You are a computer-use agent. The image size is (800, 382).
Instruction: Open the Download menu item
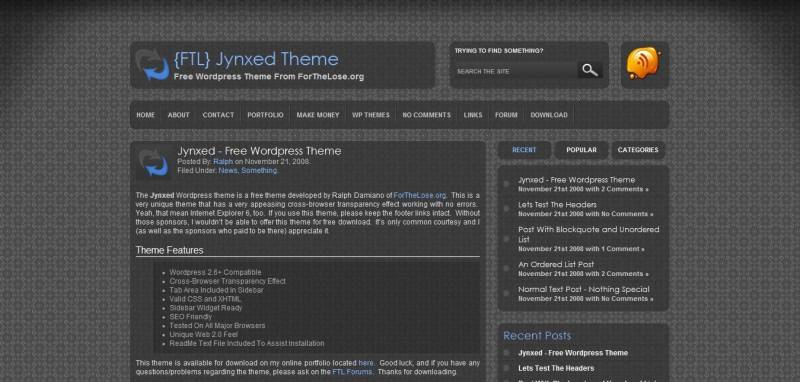pos(549,115)
